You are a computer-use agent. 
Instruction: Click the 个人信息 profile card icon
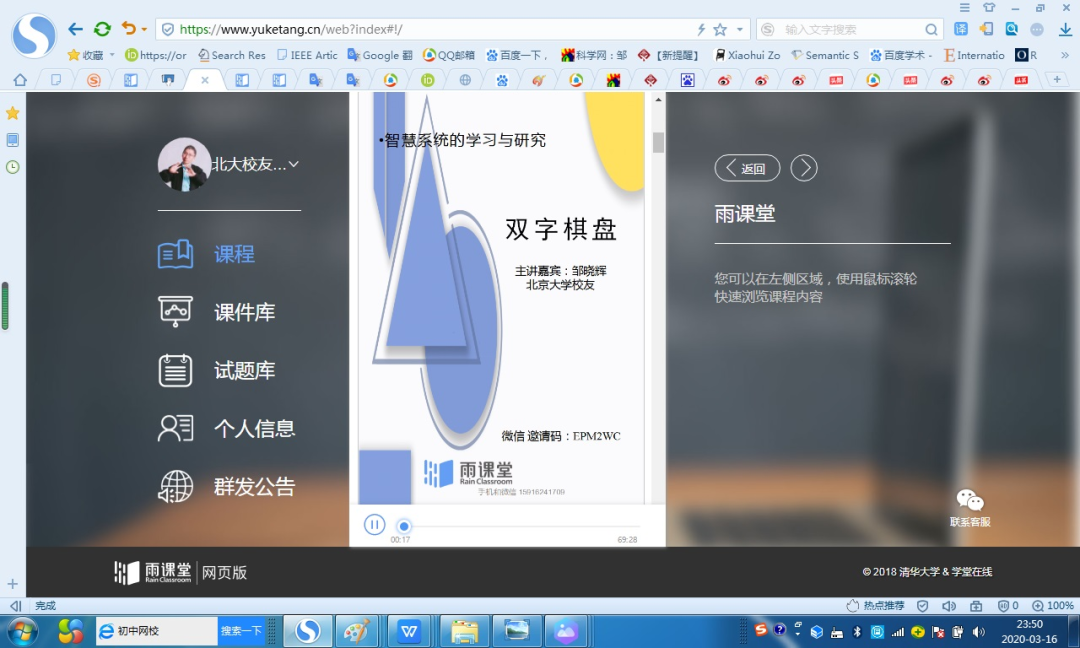point(175,428)
